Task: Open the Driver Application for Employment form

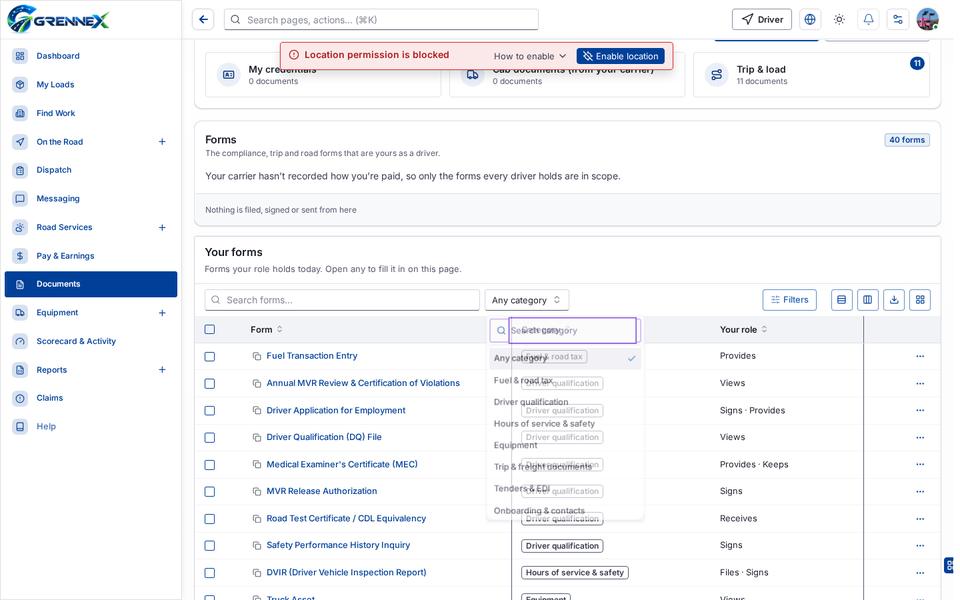Action: [x=336, y=410]
